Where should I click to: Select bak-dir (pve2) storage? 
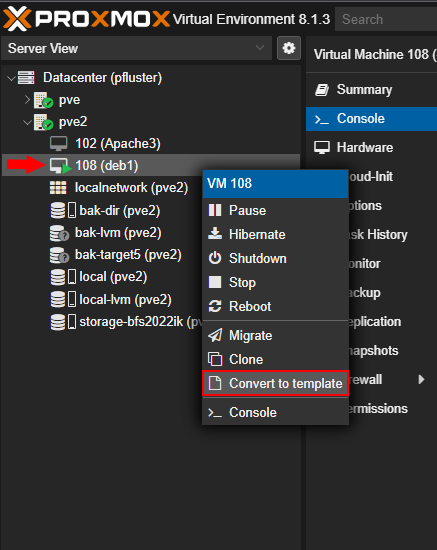[x=120, y=210]
